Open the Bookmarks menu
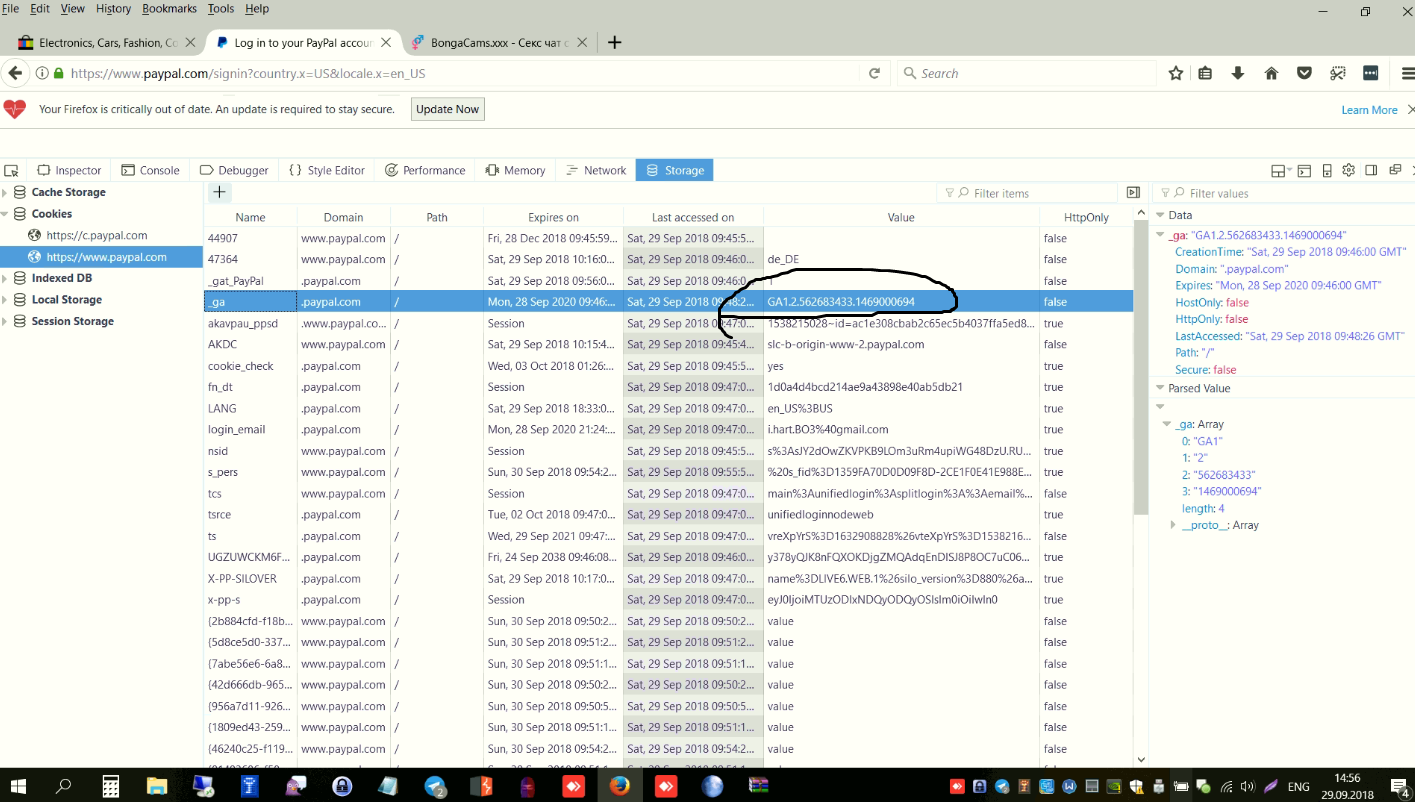 click(169, 8)
